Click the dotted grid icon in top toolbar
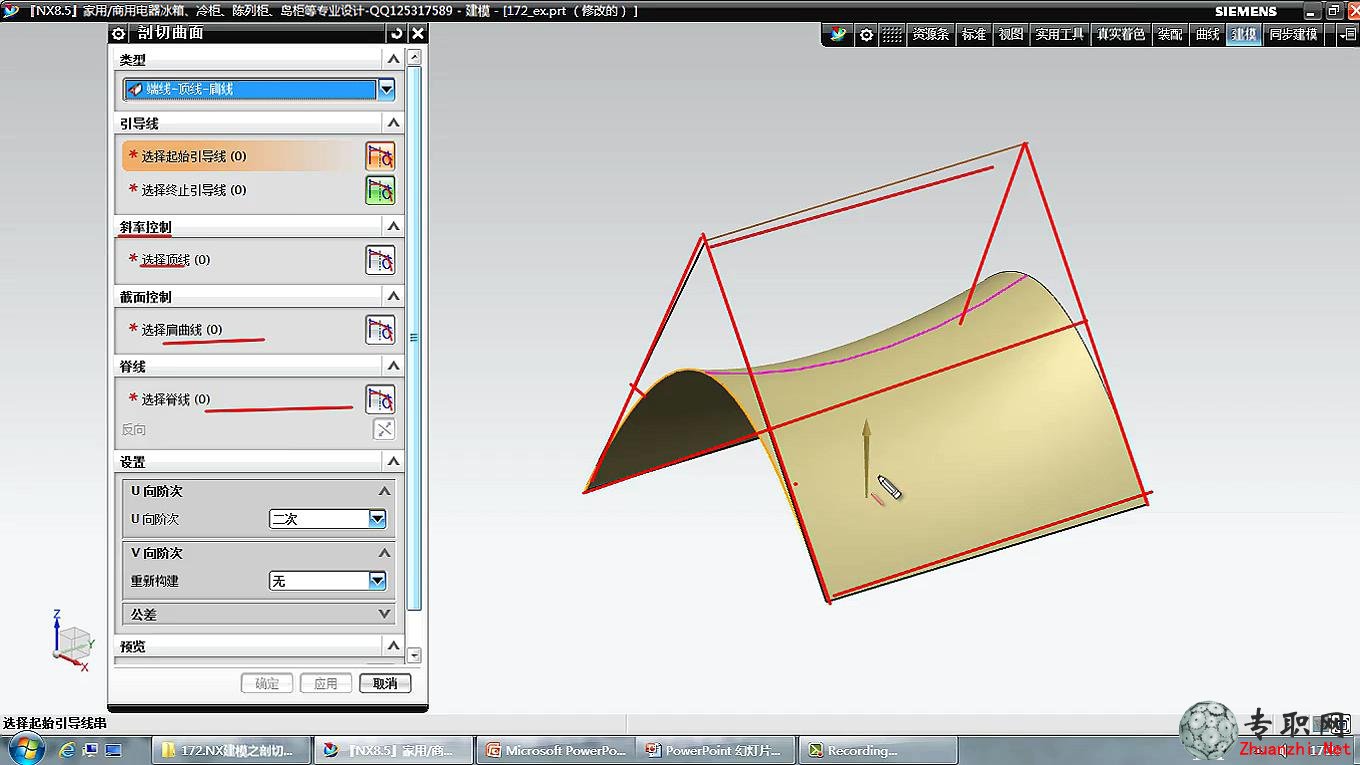Viewport: 1360px width, 765px height. pos(891,34)
